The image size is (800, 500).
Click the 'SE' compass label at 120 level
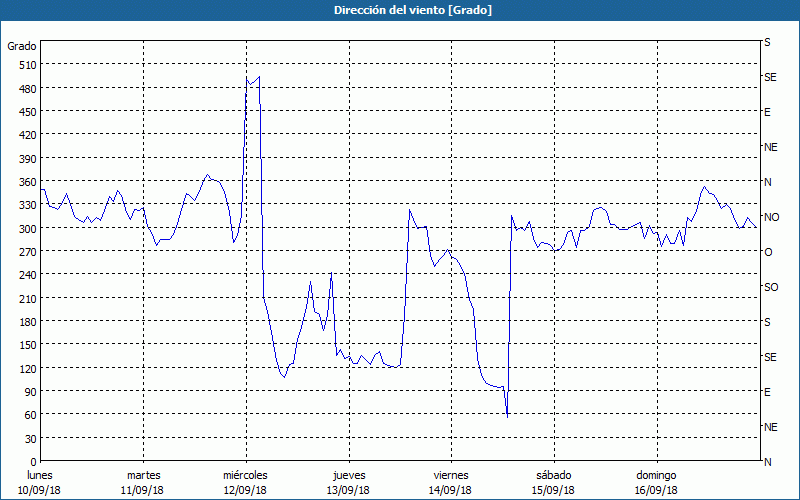[770, 357]
